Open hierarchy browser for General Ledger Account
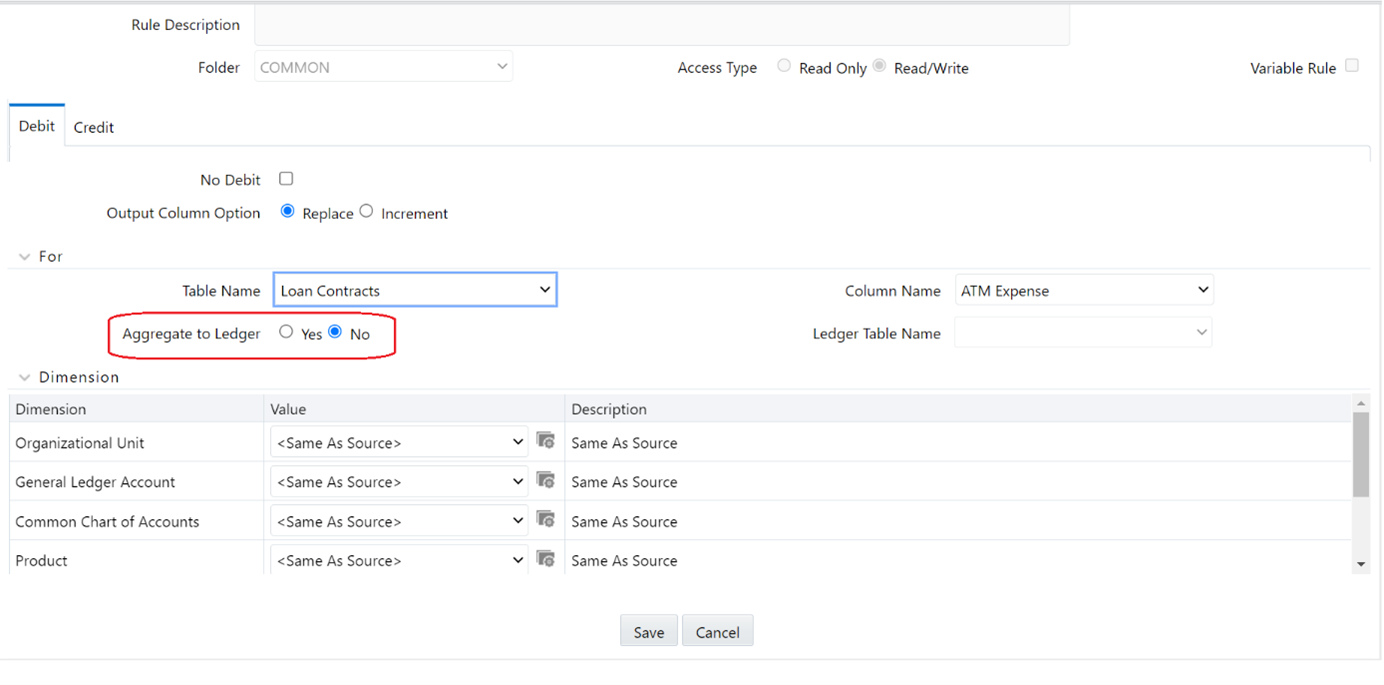The image size is (1384, 685). (x=546, y=480)
